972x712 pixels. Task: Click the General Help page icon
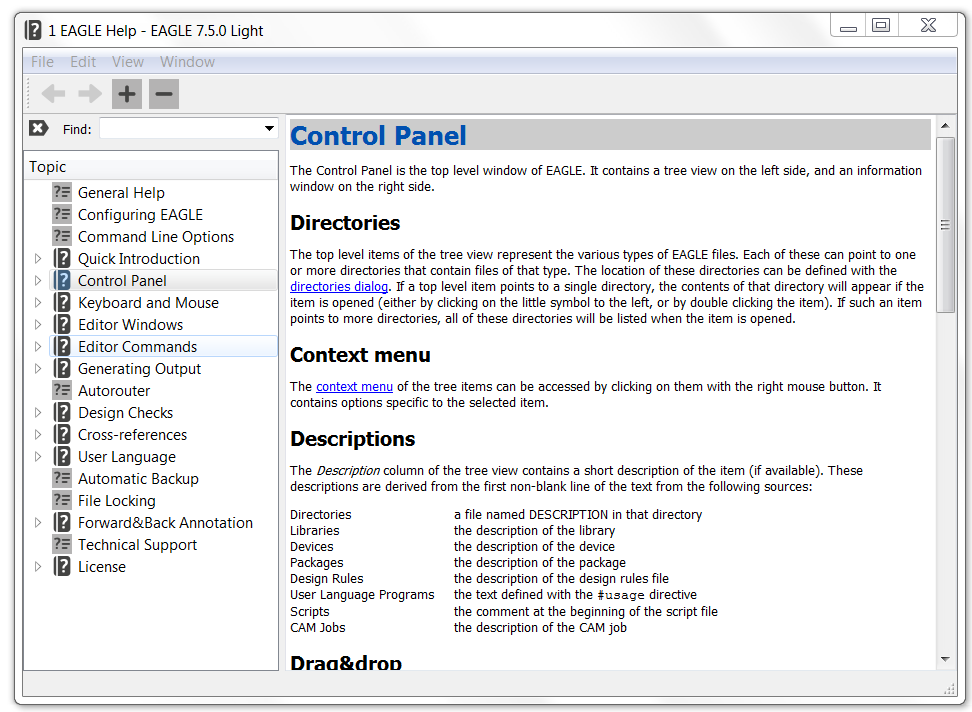point(62,193)
